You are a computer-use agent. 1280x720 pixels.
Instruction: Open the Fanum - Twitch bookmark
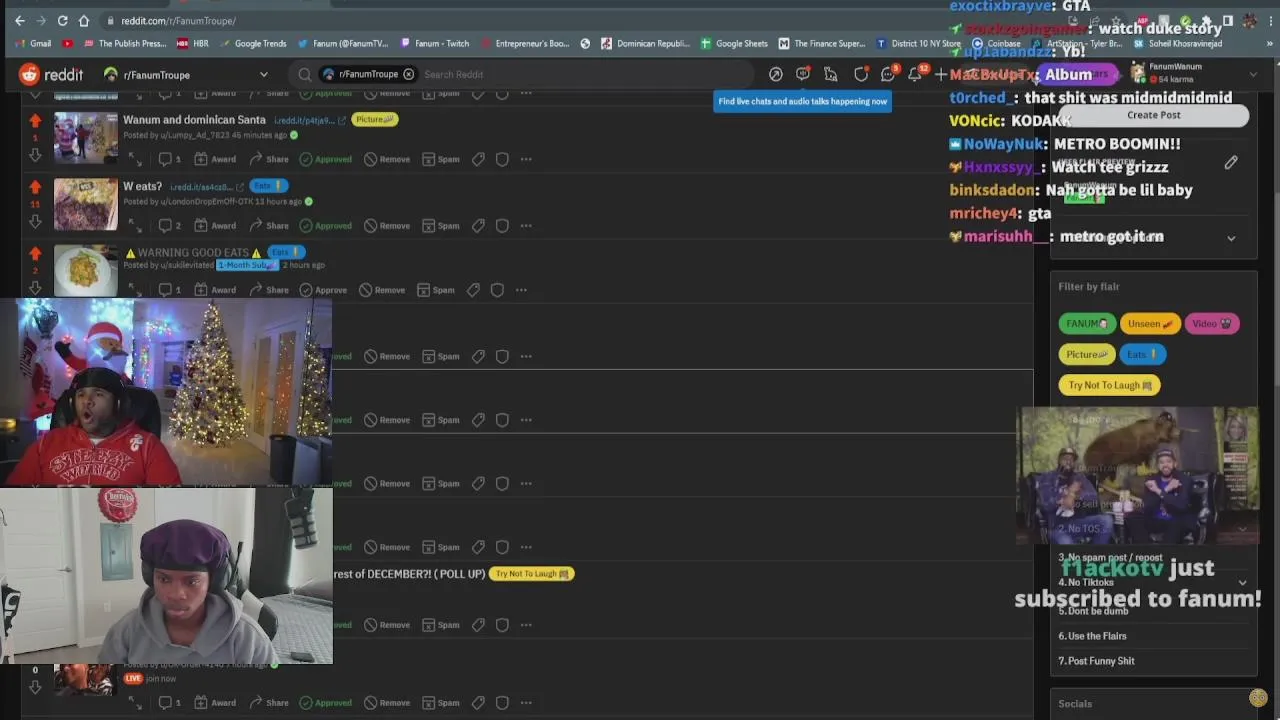pyautogui.click(x=435, y=44)
